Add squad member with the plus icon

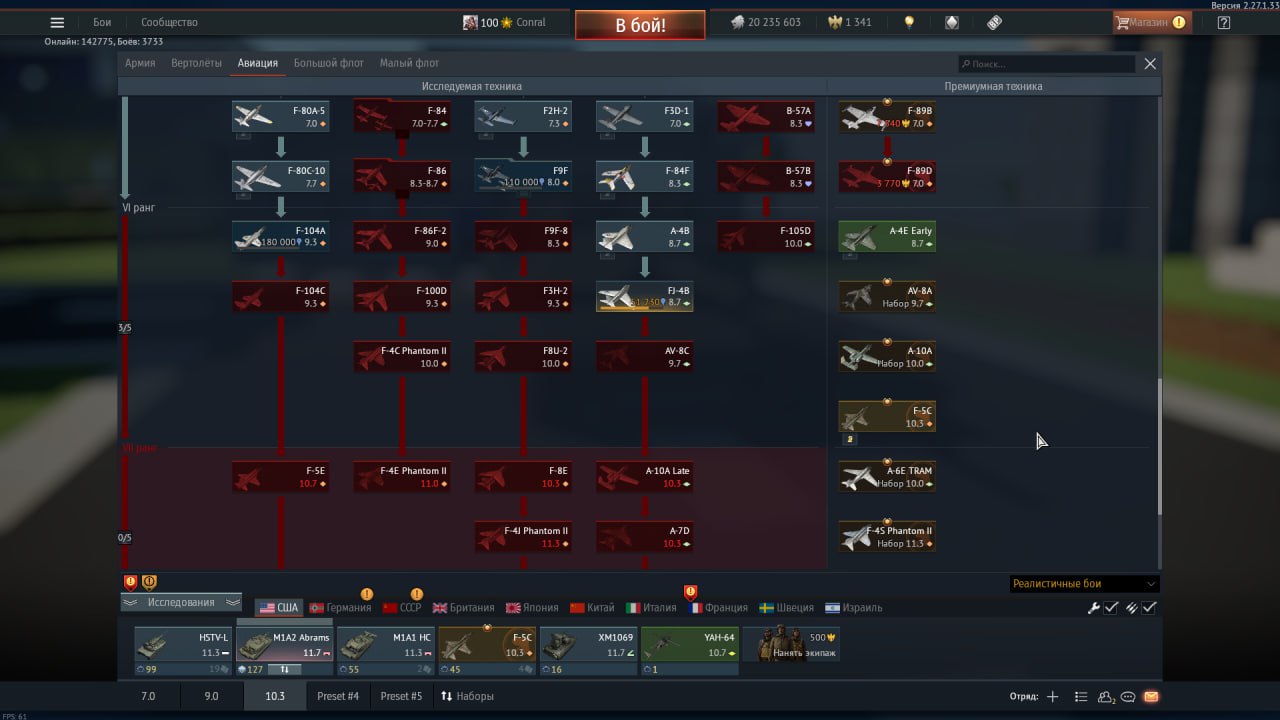point(1052,696)
